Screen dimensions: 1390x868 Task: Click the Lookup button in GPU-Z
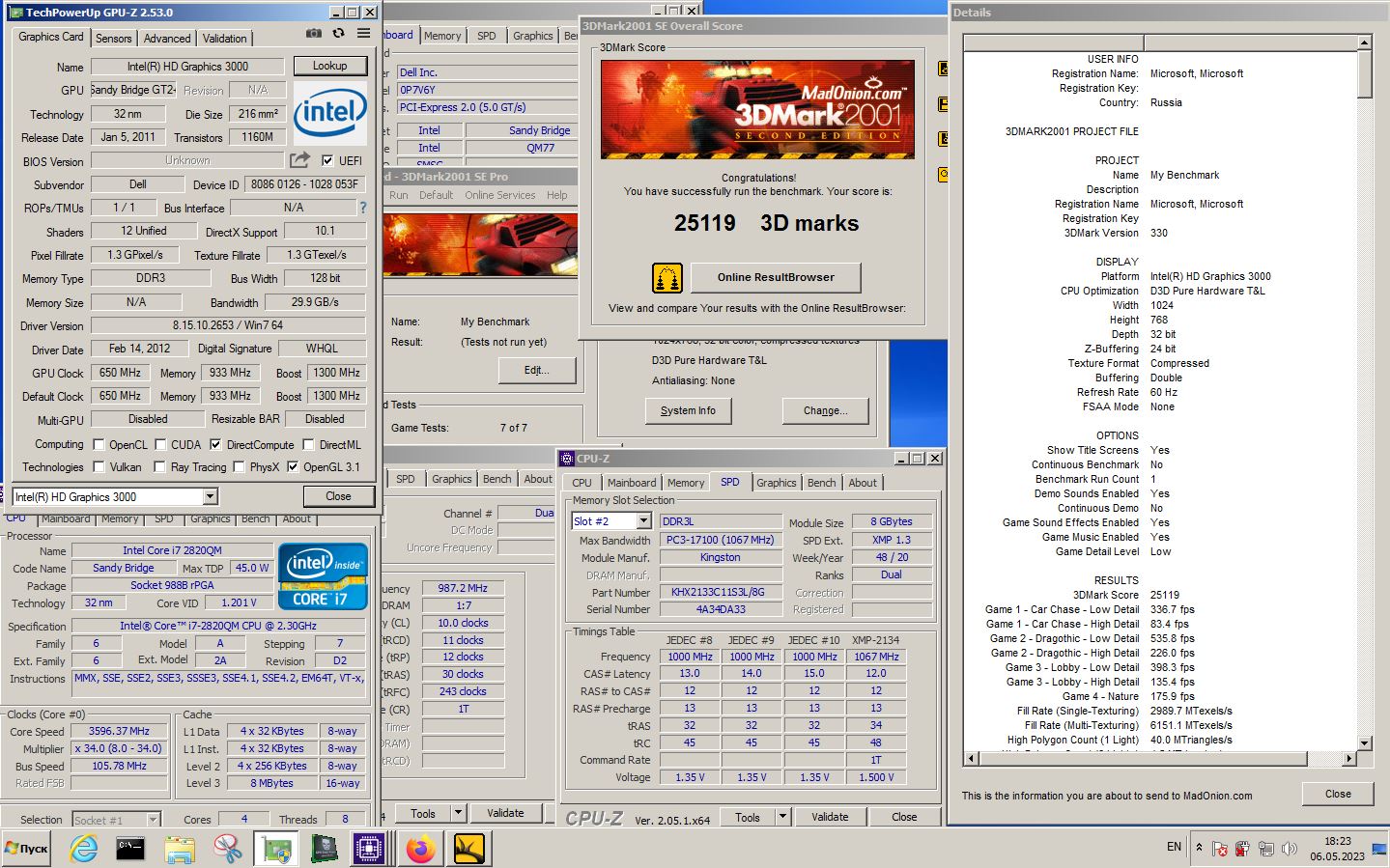point(329,66)
